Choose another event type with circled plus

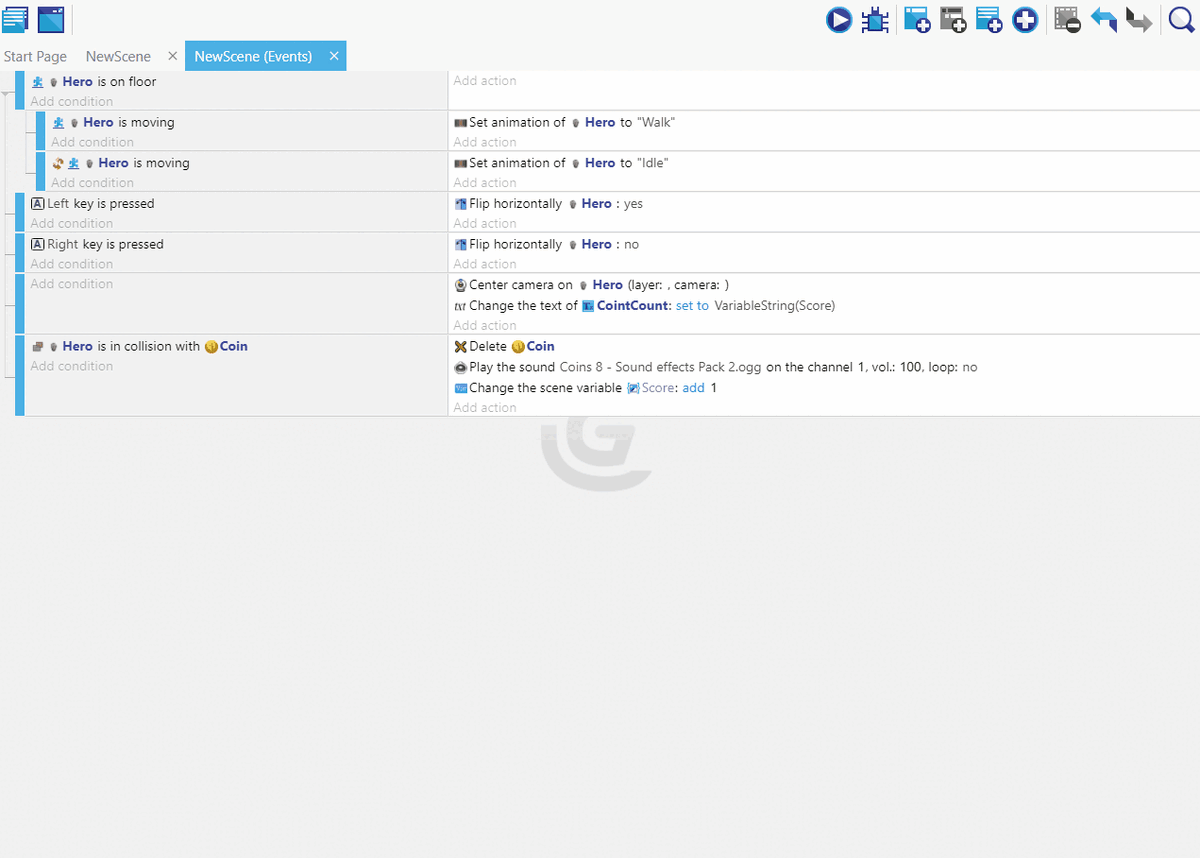click(1025, 20)
